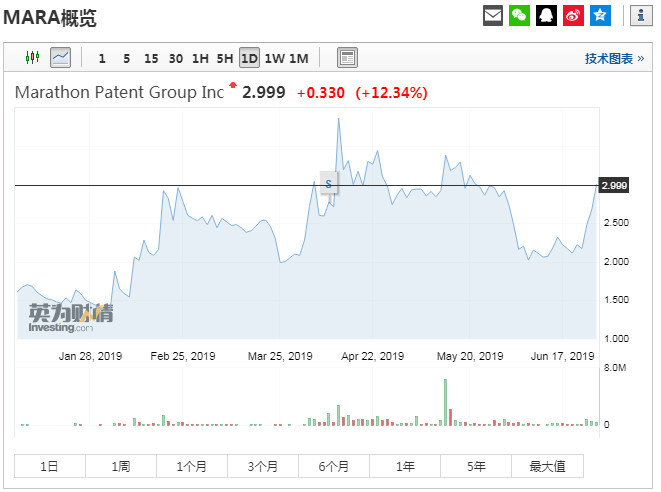Click the Apr 22, 2019 date label

(x=373, y=356)
